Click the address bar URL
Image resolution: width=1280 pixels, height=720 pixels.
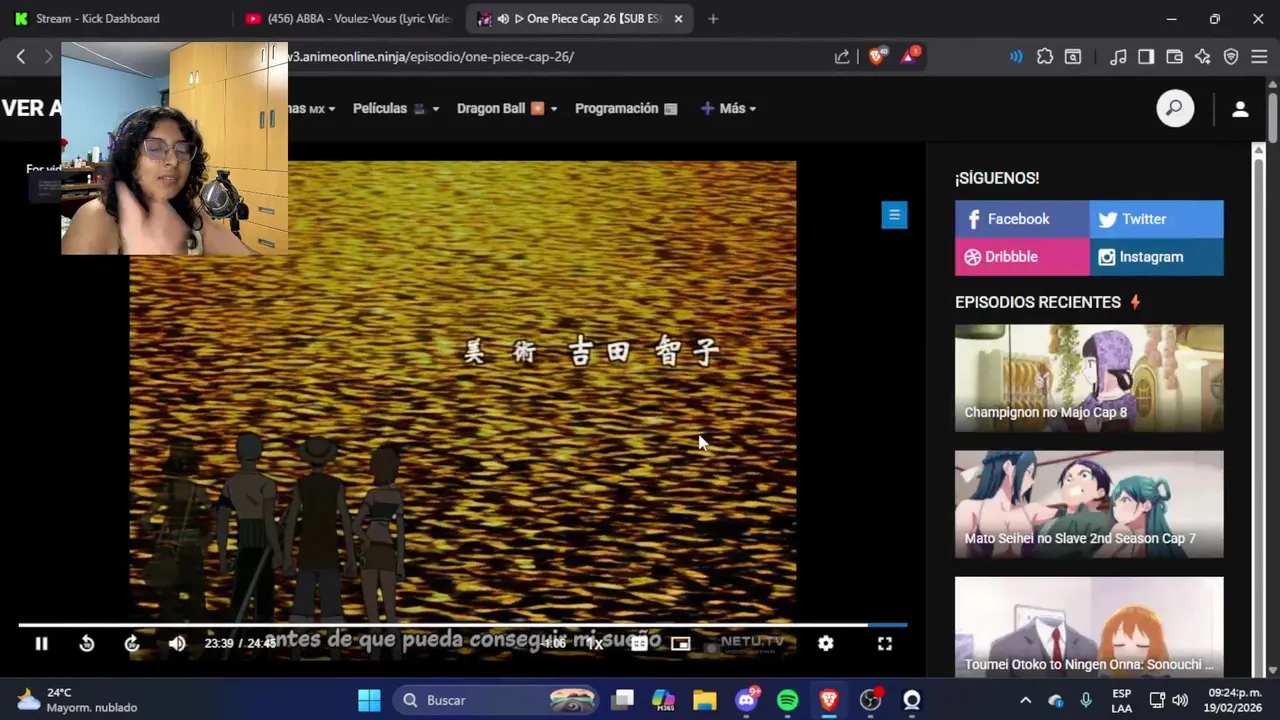click(x=430, y=57)
